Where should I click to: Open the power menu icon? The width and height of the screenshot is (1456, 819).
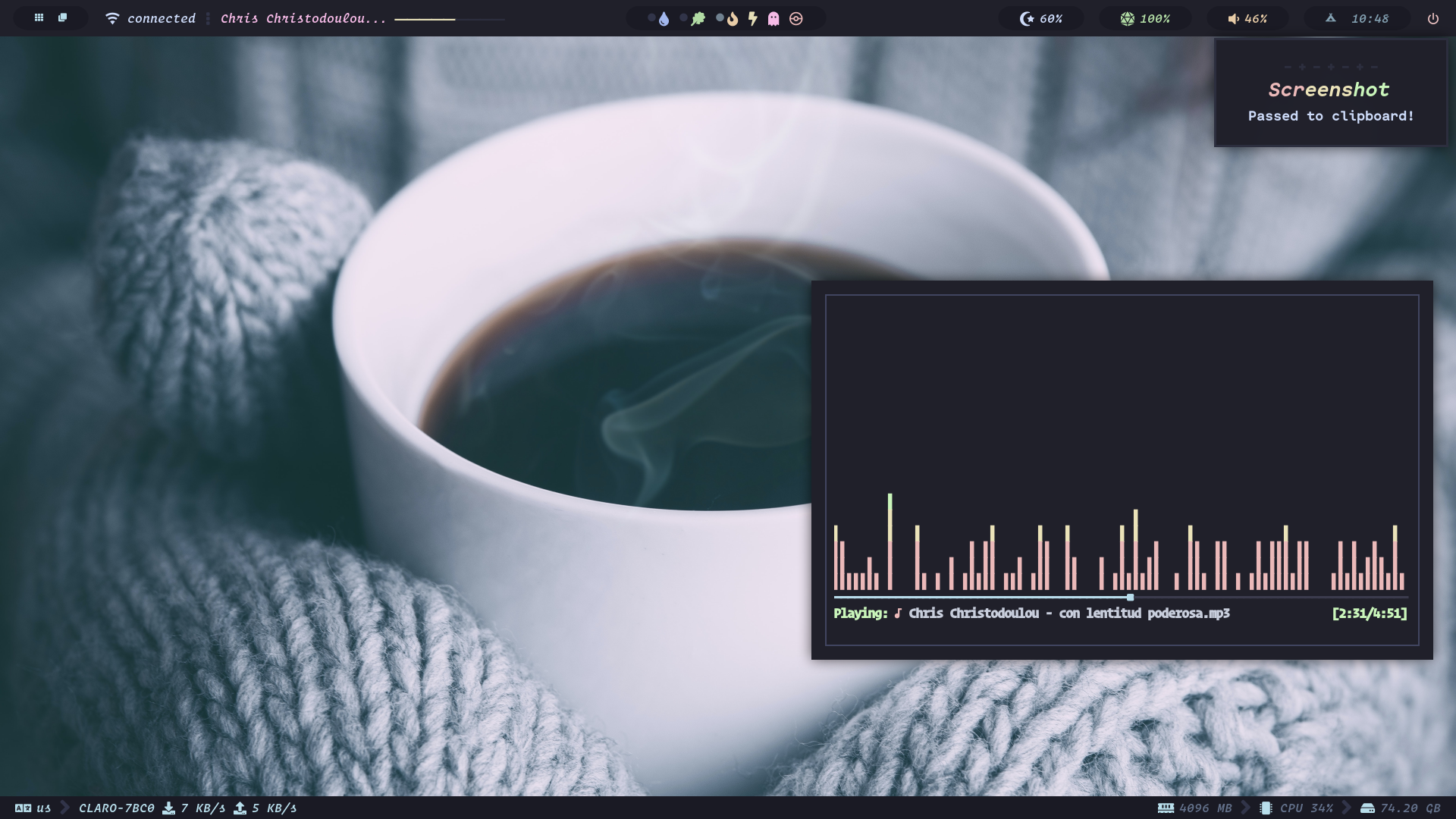click(1432, 19)
